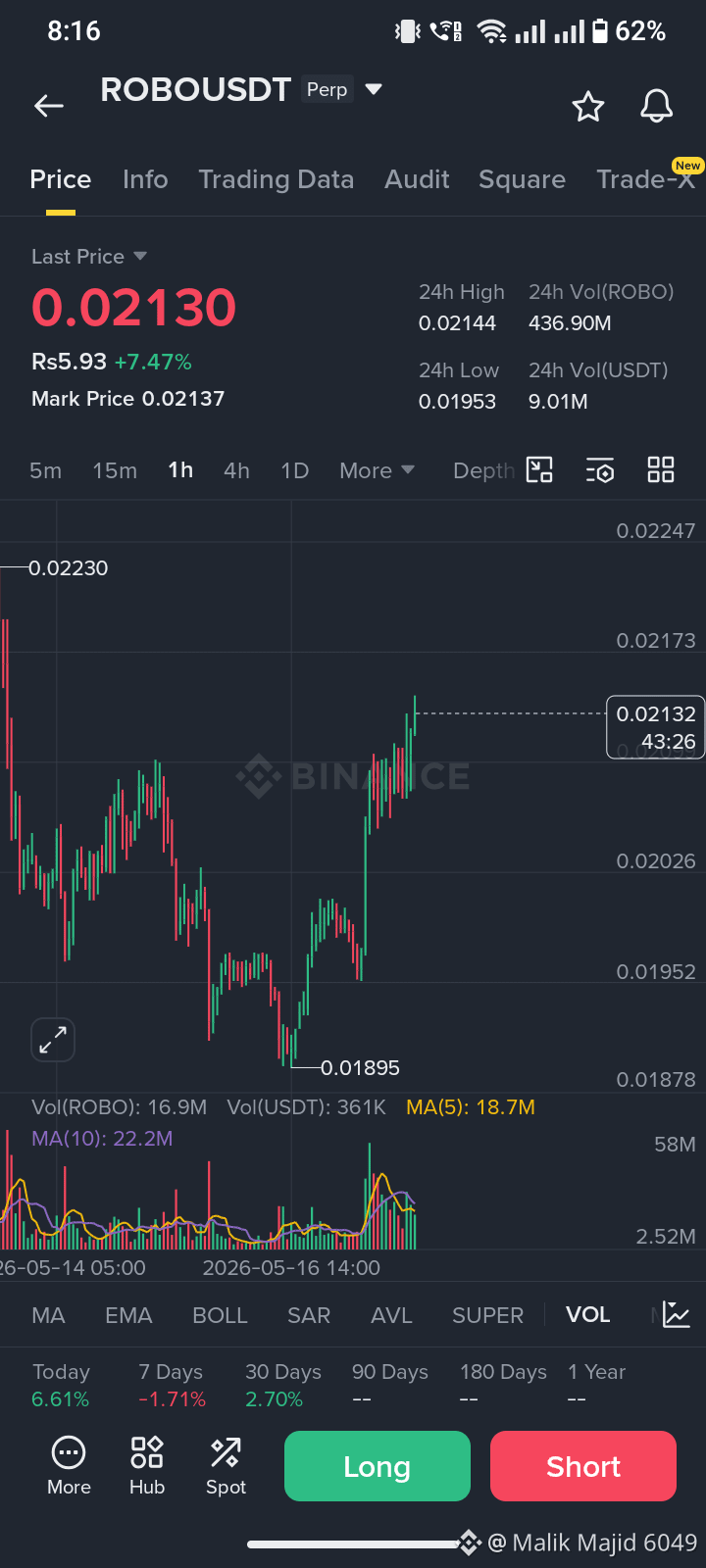Image resolution: width=706 pixels, height=1568 pixels.
Task: Tap the 24h High value 0.02144
Action: [x=458, y=323]
